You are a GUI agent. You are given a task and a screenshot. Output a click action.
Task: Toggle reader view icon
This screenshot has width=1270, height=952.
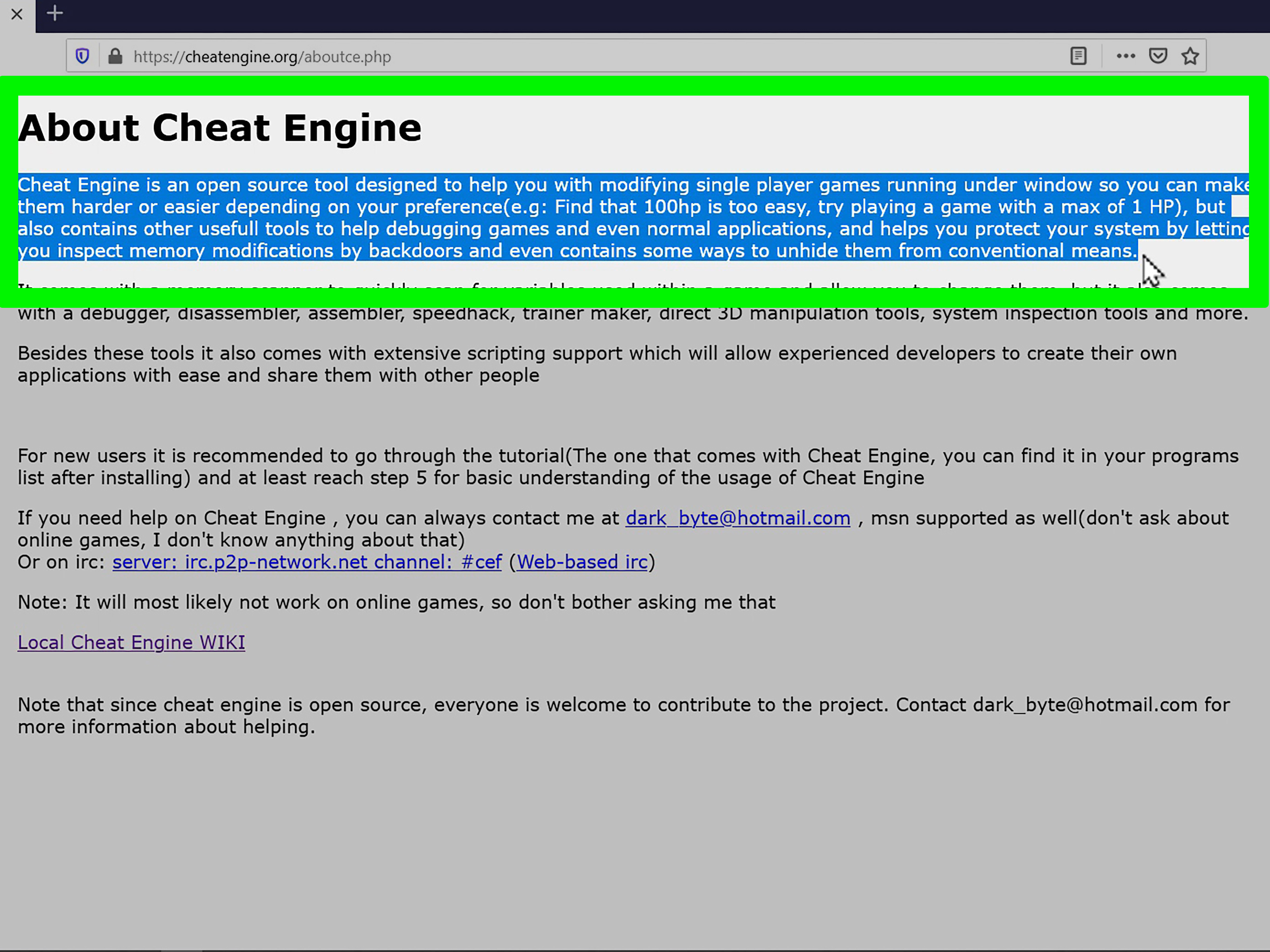tap(1078, 56)
